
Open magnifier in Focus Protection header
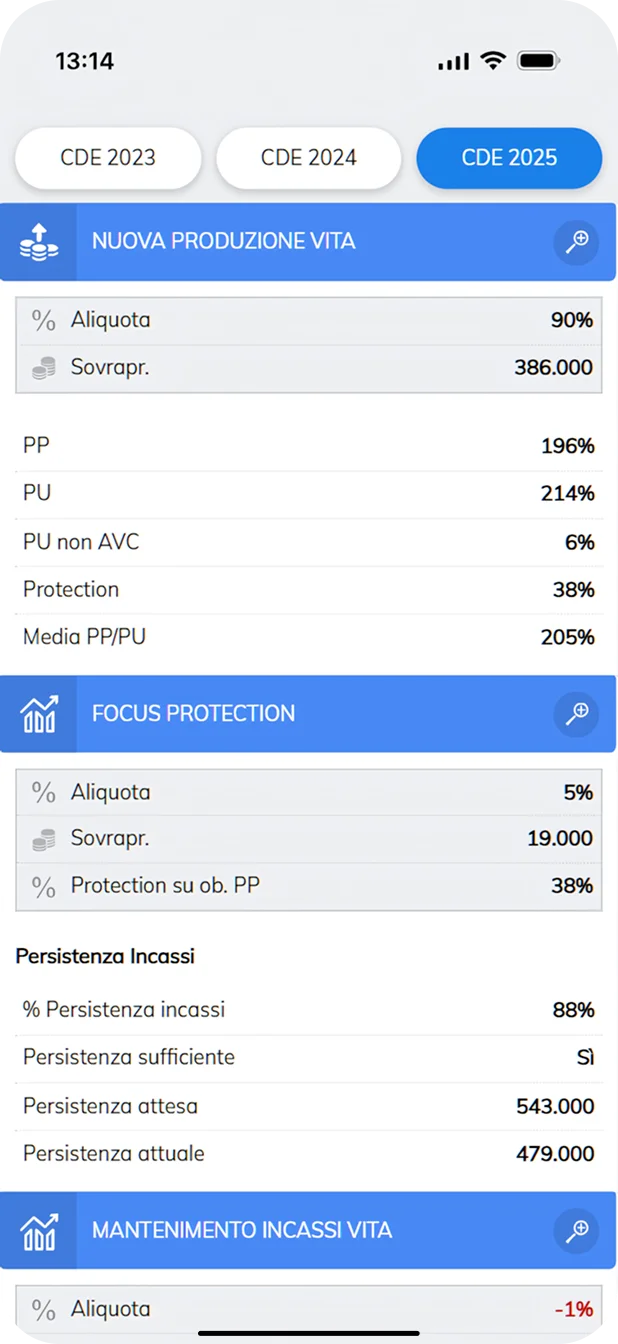pyautogui.click(x=576, y=714)
